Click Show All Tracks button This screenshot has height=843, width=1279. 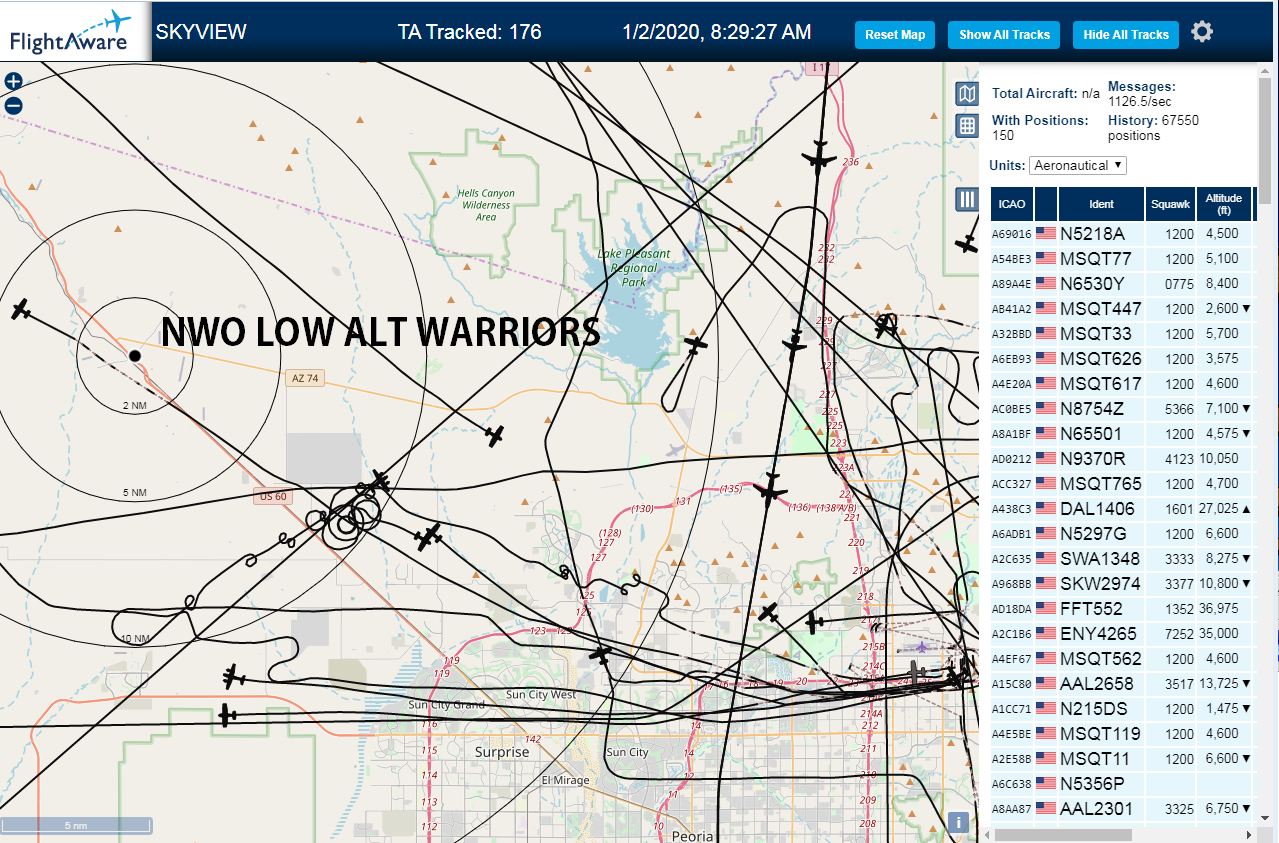[x=1004, y=34]
